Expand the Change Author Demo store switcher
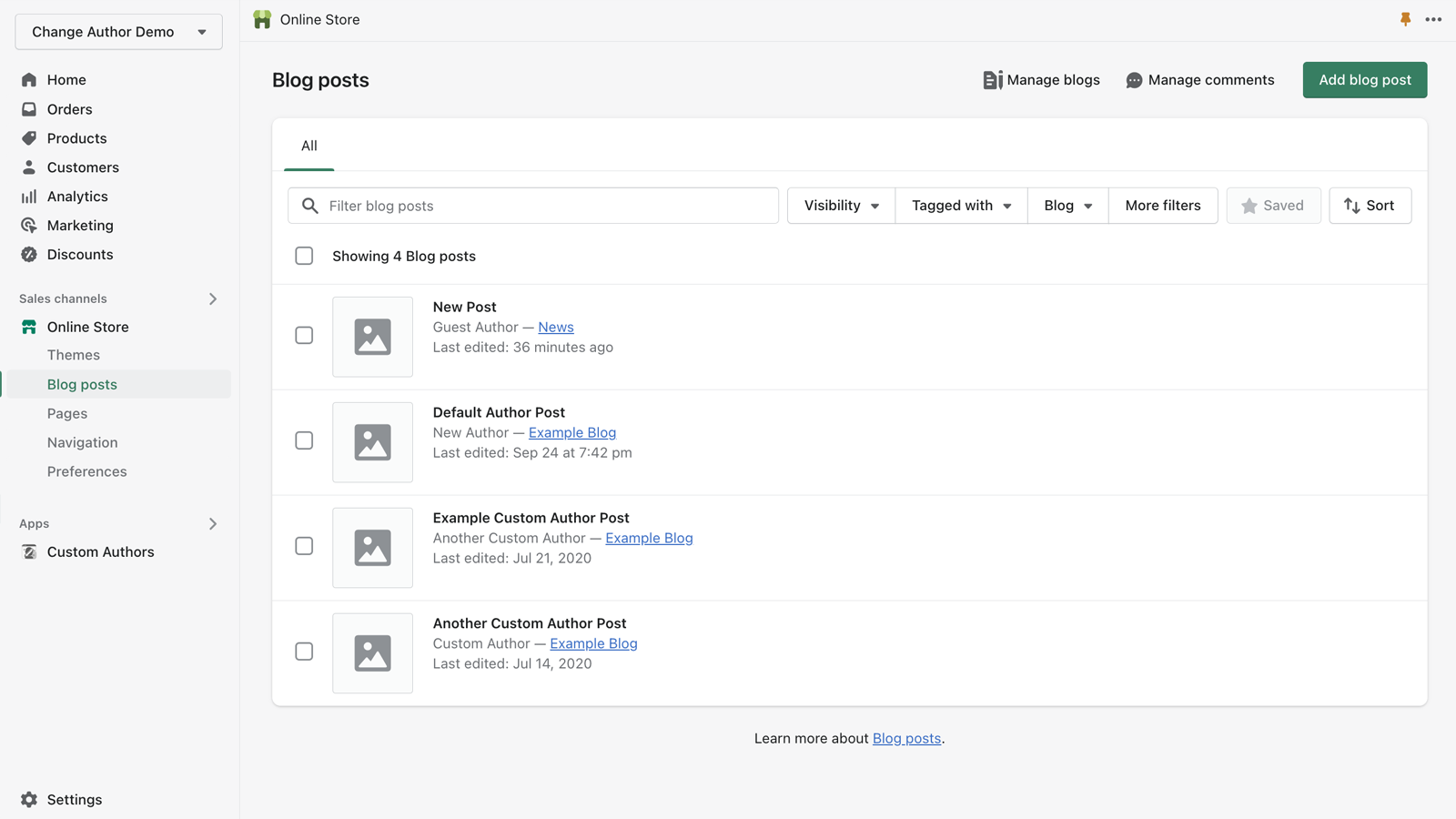This screenshot has width=1456, height=819. point(117,31)
